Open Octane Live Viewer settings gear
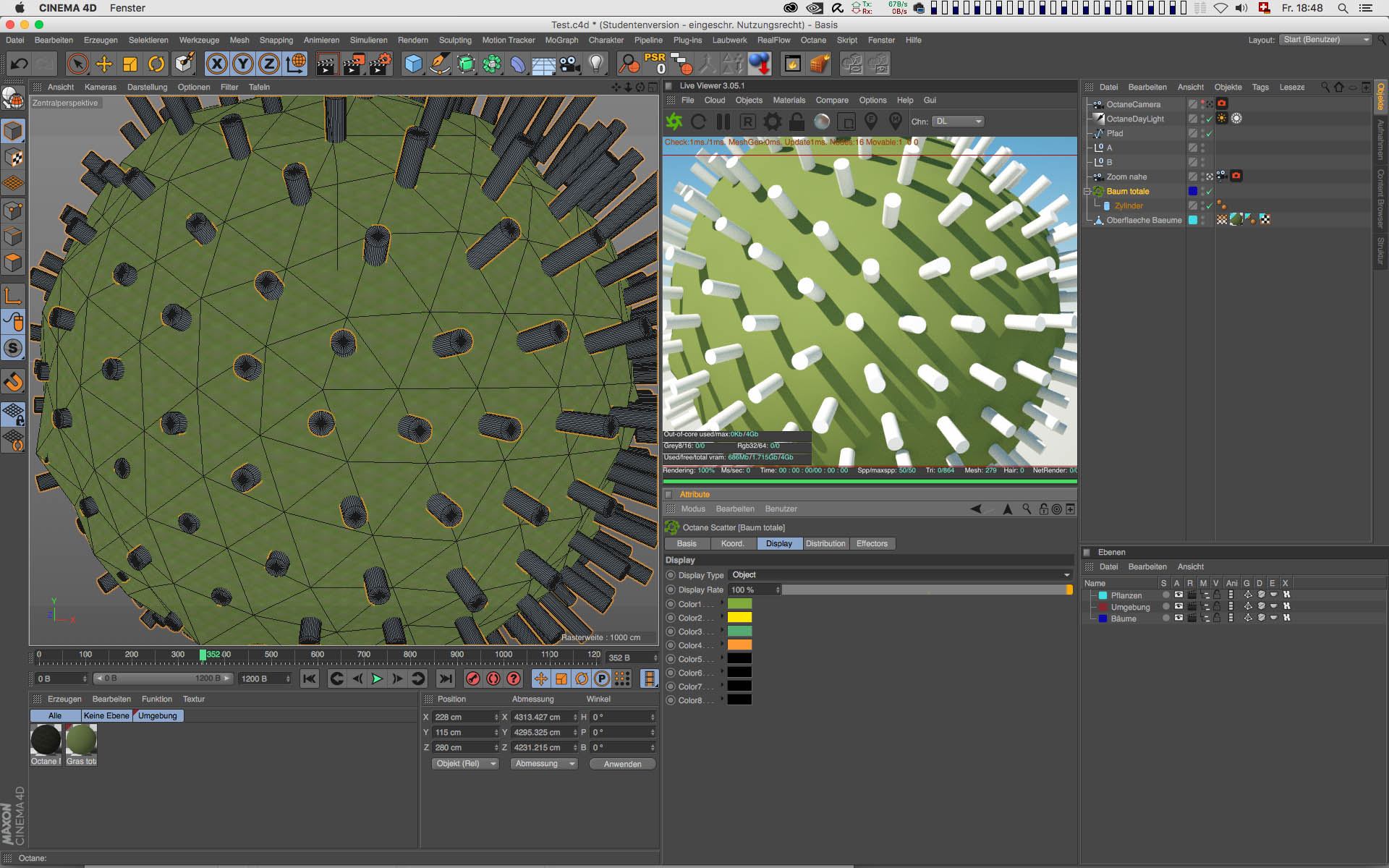The width and height of the screenshot is (1389, 868). (773, 122)
